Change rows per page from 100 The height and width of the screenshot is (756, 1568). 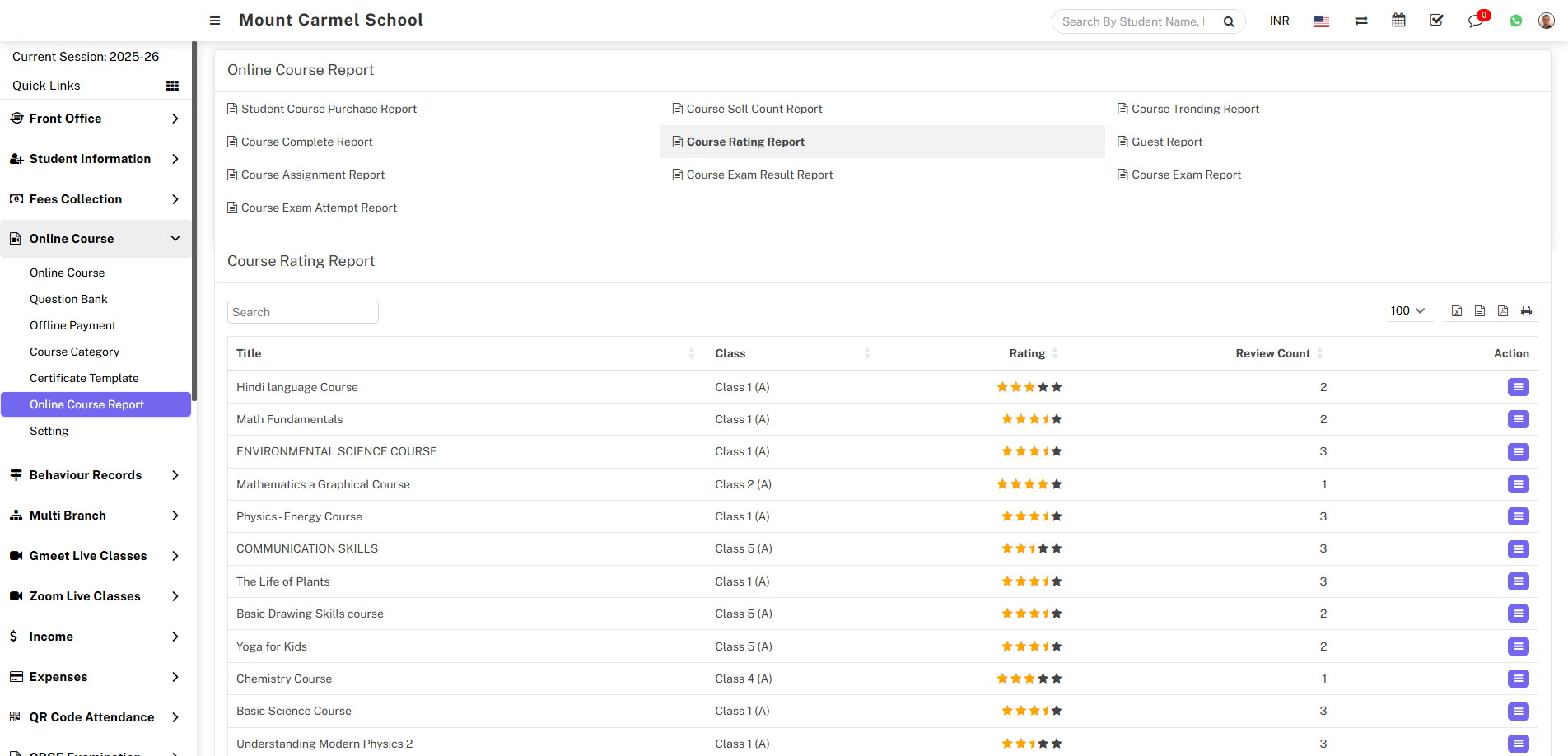point(1407,310)
